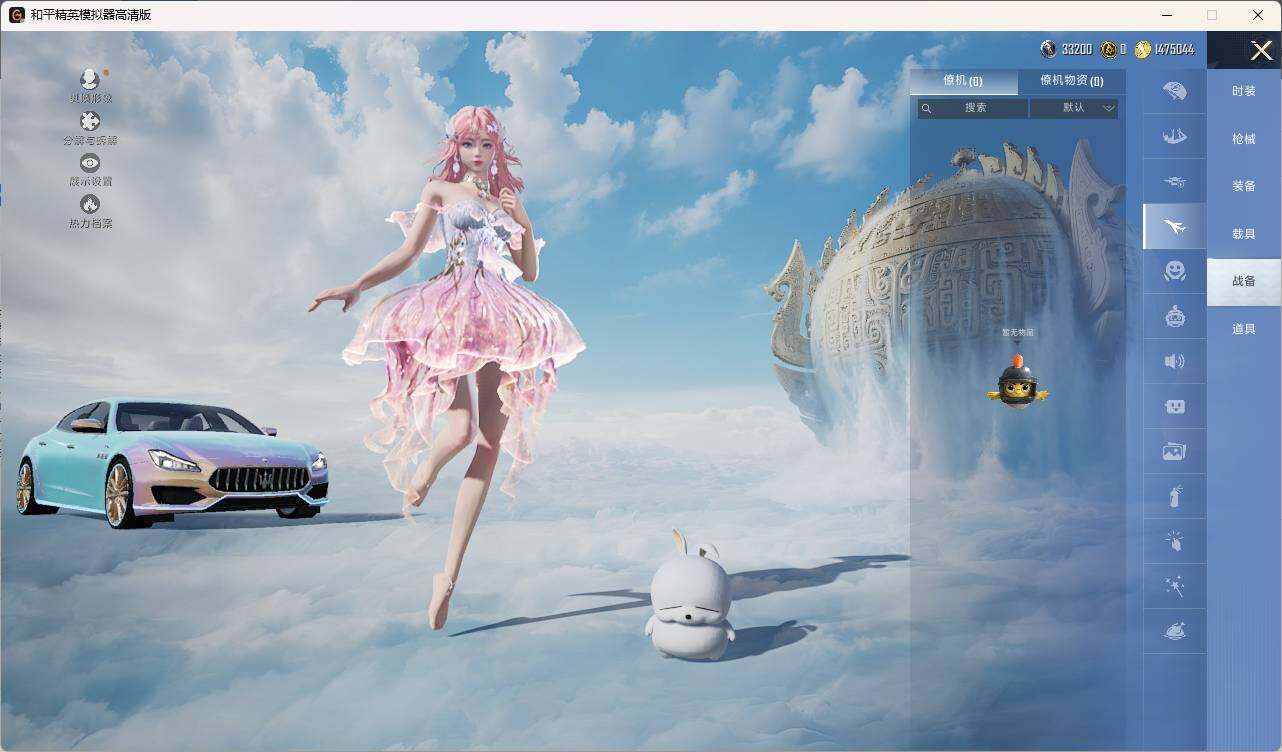The height and width of the screenshot is (752, 1282).
Task: Open the picture gallery category icon
Action: point(1174,452)
